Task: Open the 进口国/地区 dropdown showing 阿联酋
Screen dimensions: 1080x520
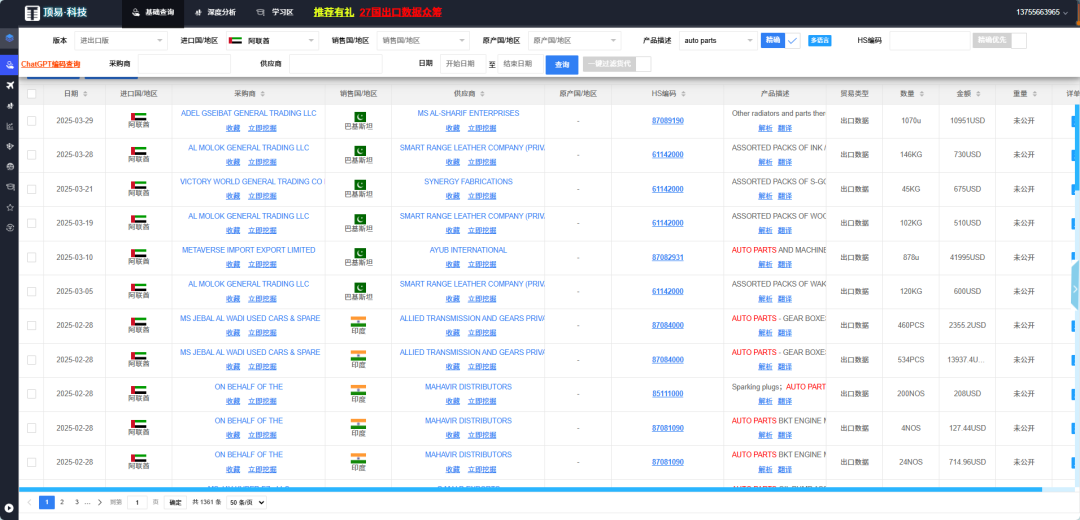Action: [271, 41]
